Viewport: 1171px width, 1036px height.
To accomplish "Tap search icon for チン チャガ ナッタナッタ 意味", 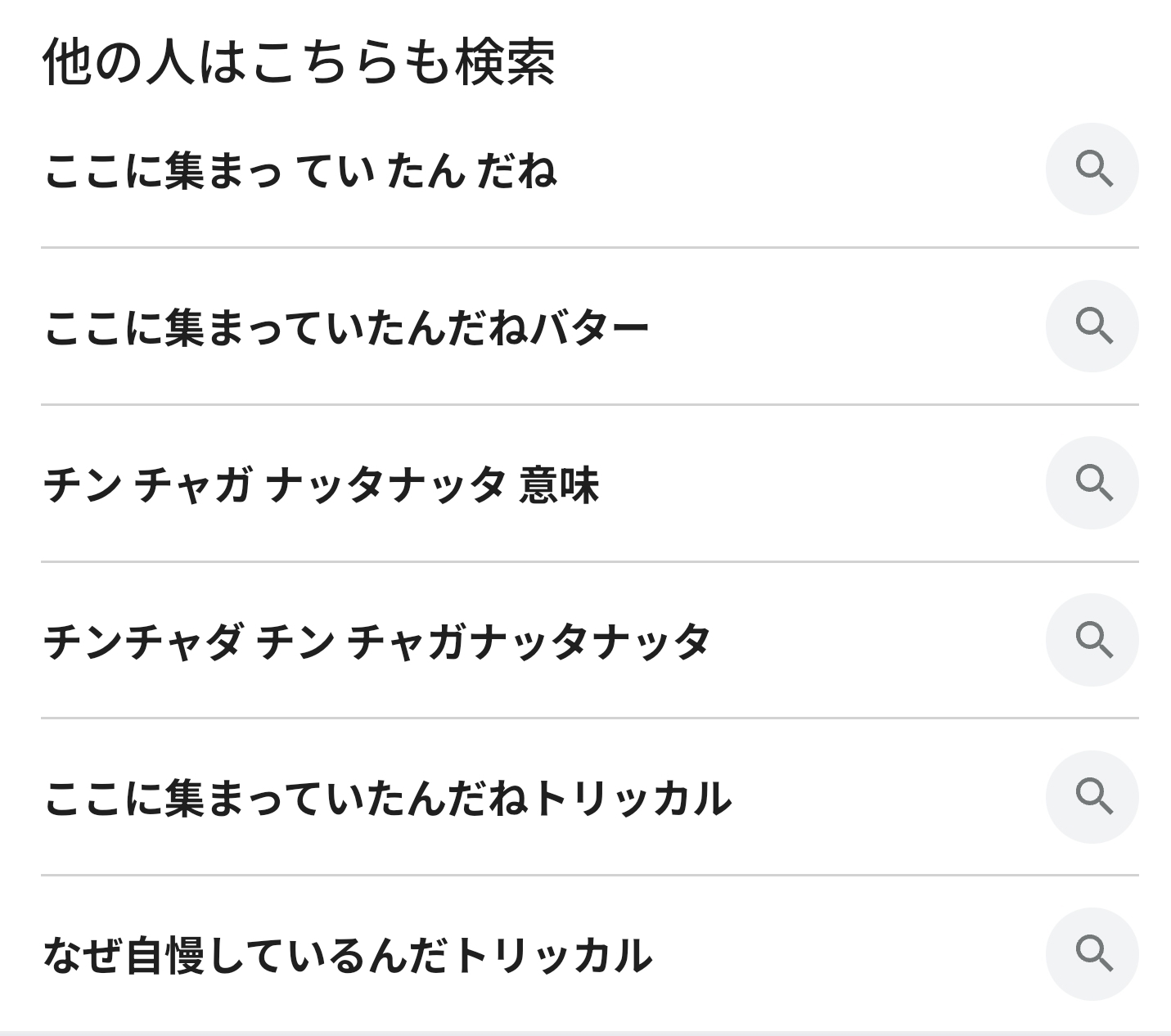I will (x=1092, y=483).
